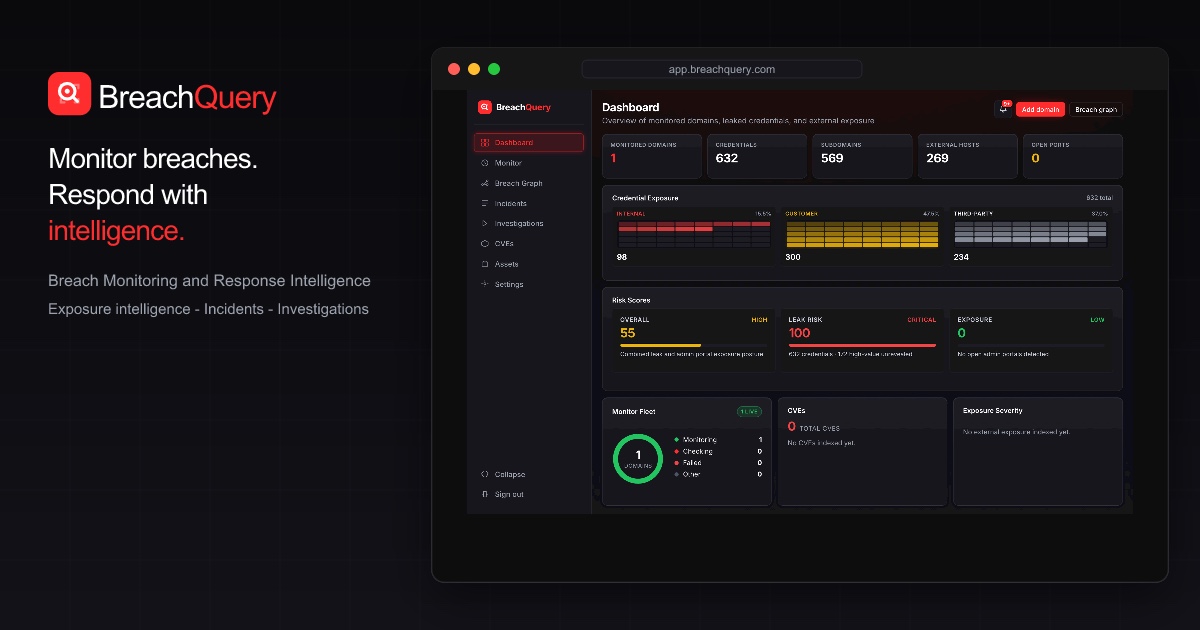1200x630 pixels.
Task: Open the Breach Graph sidebar icon
Action: 485,183
